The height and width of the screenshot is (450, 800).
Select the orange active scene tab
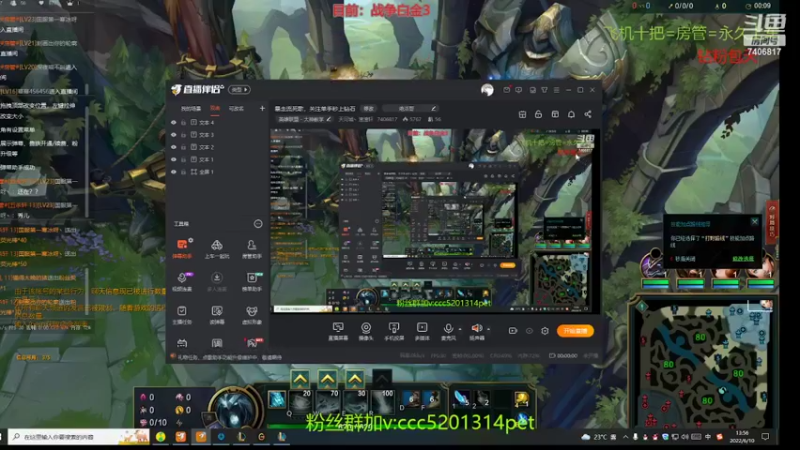(x=215, y=109)
